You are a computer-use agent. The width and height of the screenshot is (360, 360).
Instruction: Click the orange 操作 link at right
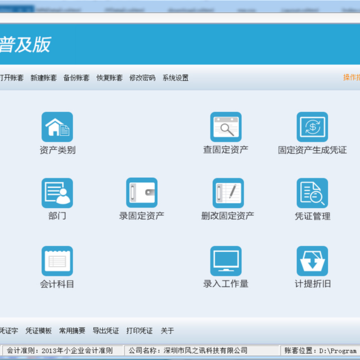click(x=352, y=78)
